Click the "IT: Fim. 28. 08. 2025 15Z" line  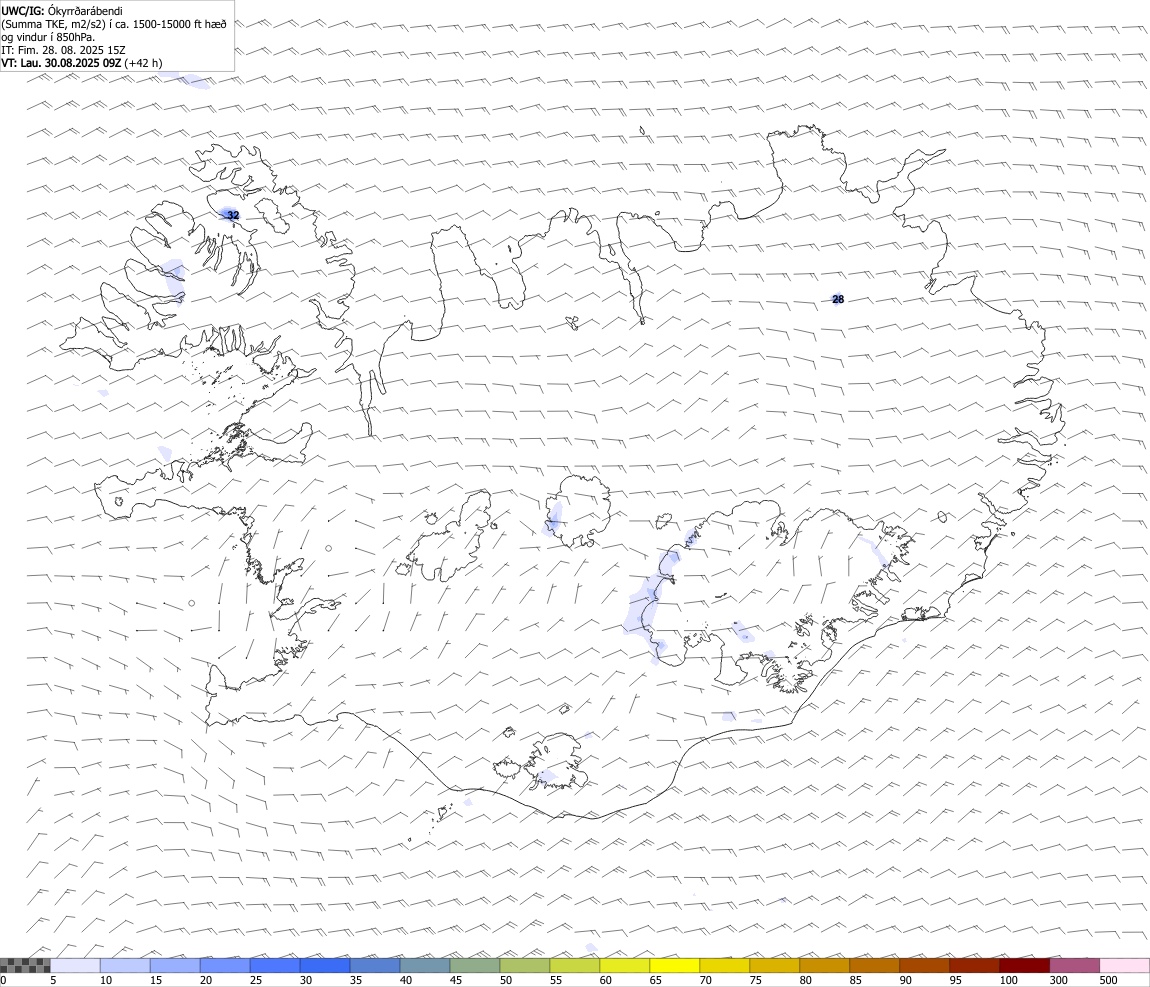pos(64,50)
